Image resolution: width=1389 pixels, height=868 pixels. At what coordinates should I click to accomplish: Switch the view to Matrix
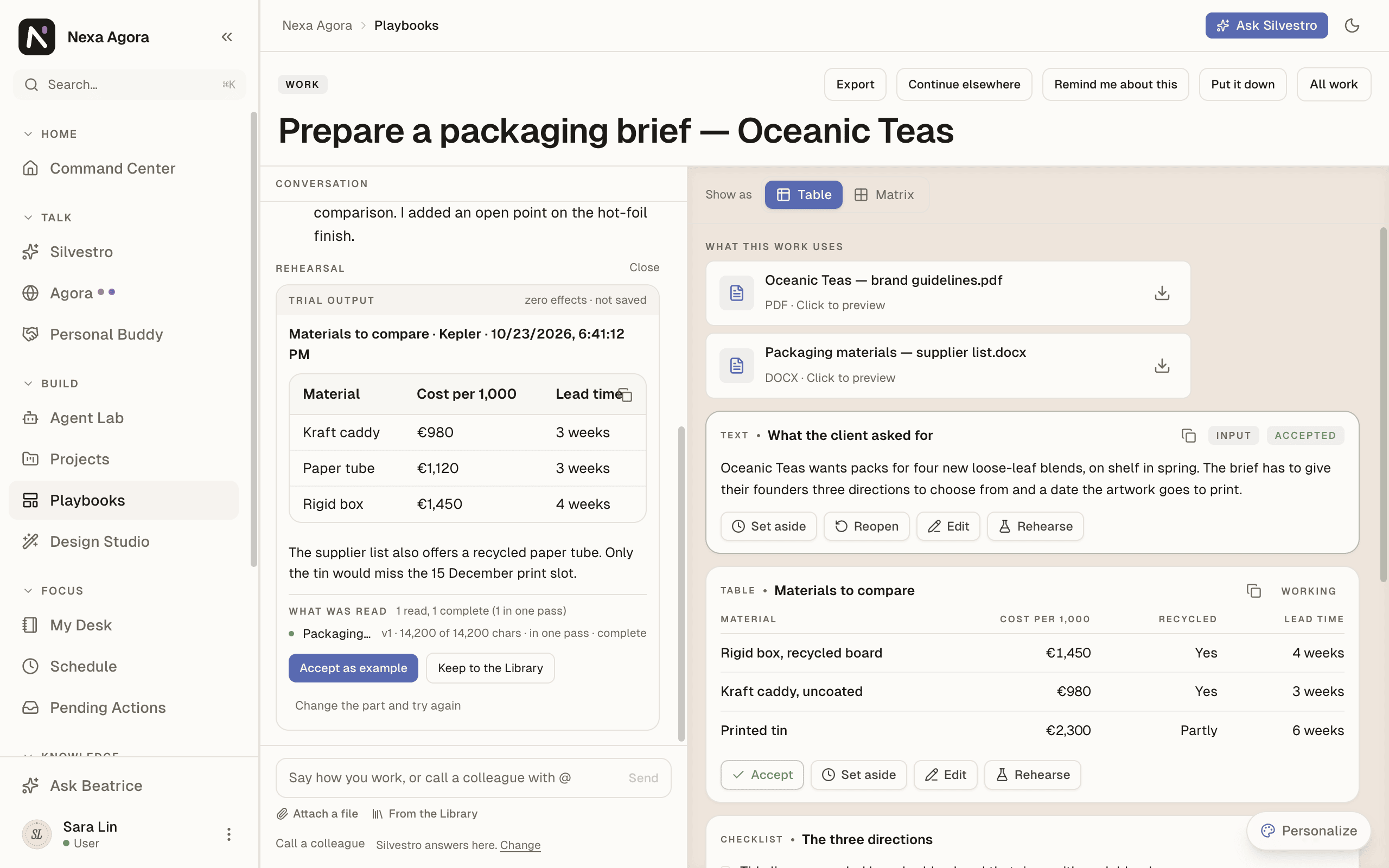884,195
